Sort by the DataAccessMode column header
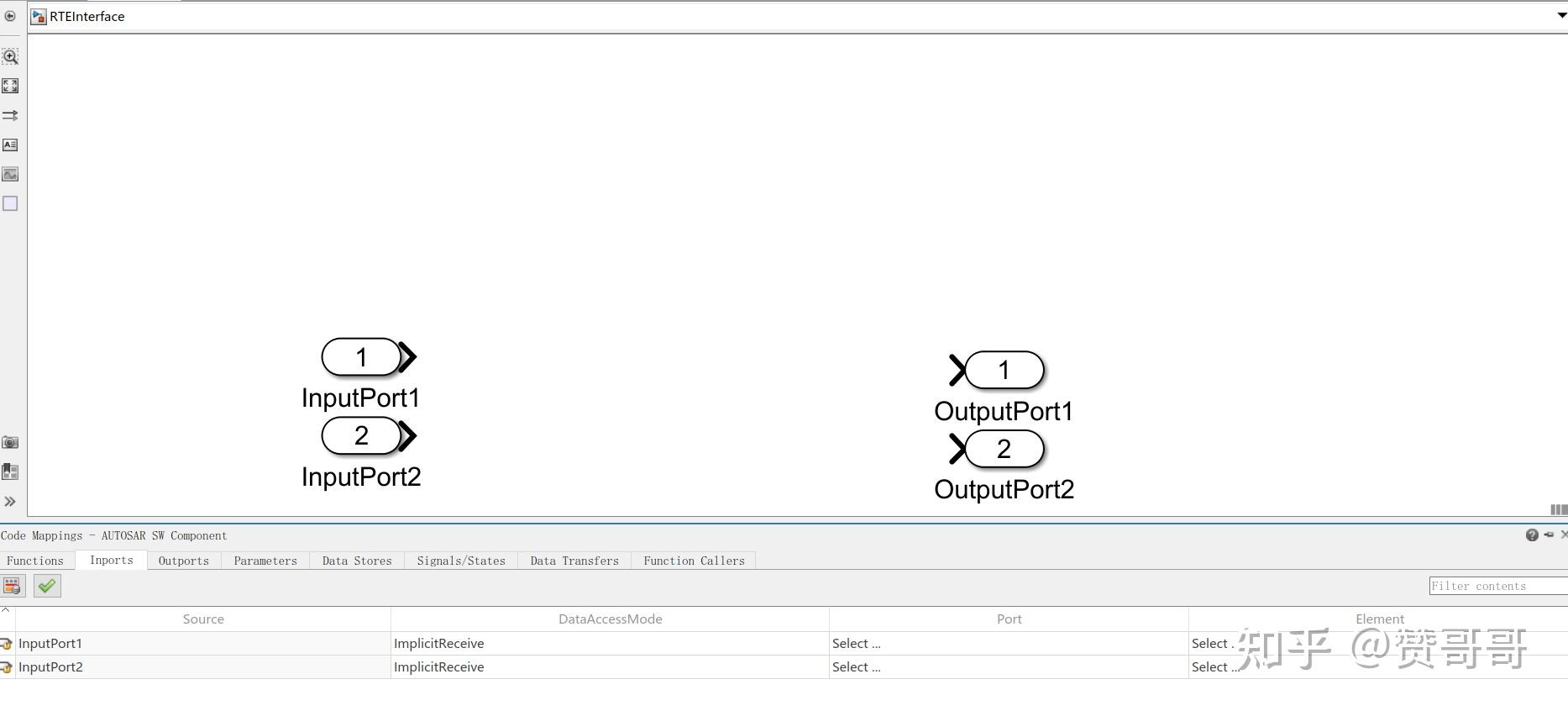1568x711 pixels. (610, 619)
